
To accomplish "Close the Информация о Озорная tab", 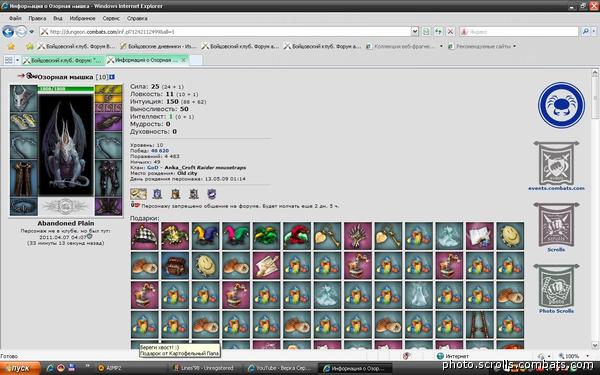I will 183,60.
